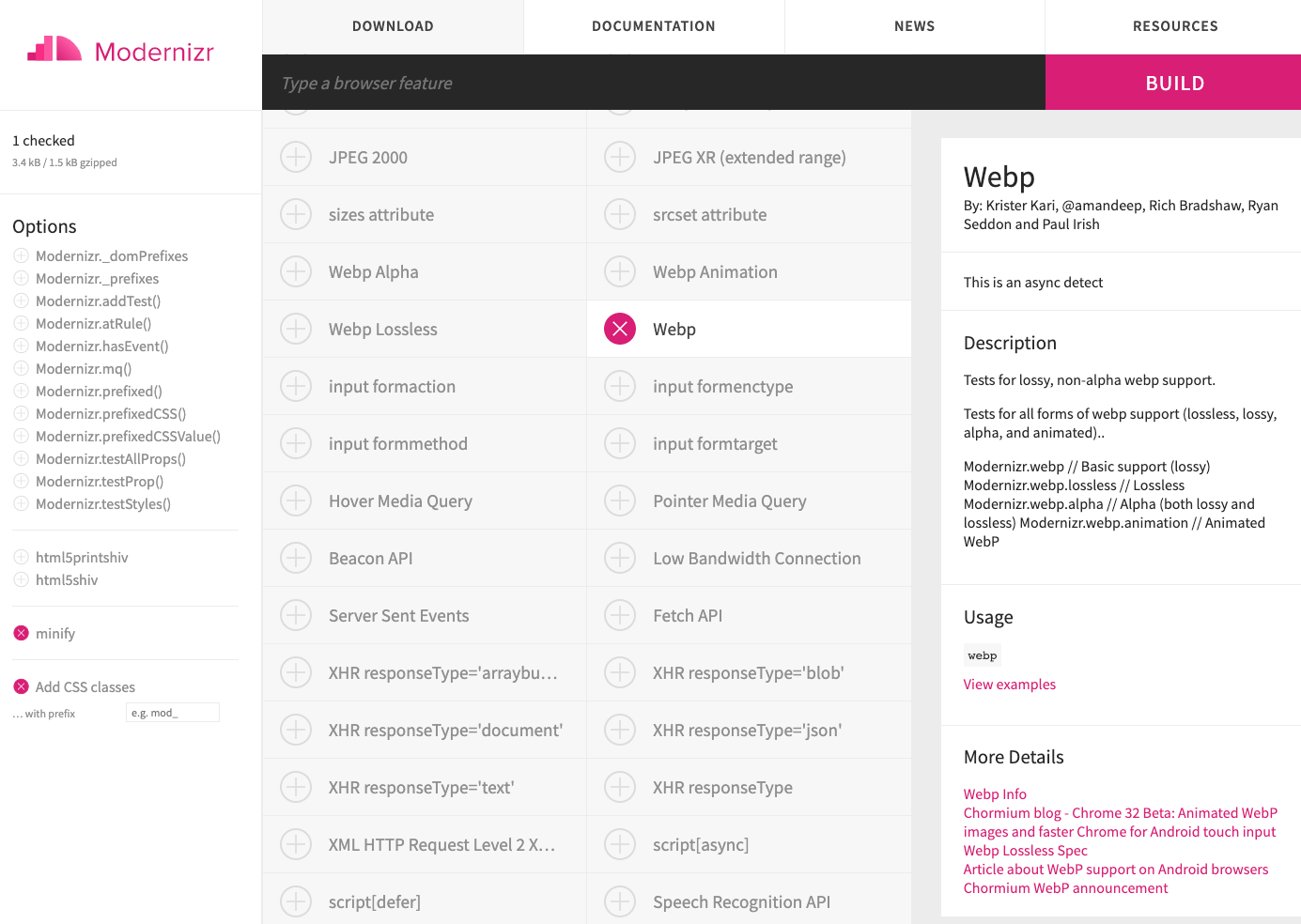Add Fetch API plus icon
Viewport: 1301px width, 924px height.
pyautogui.click(x=620, y=615)
